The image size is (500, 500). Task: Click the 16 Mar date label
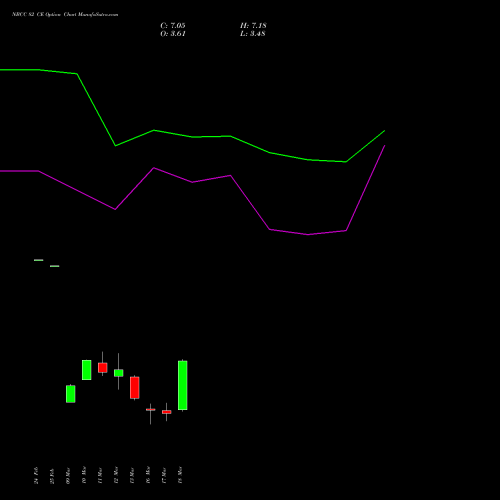click(148, 475)
